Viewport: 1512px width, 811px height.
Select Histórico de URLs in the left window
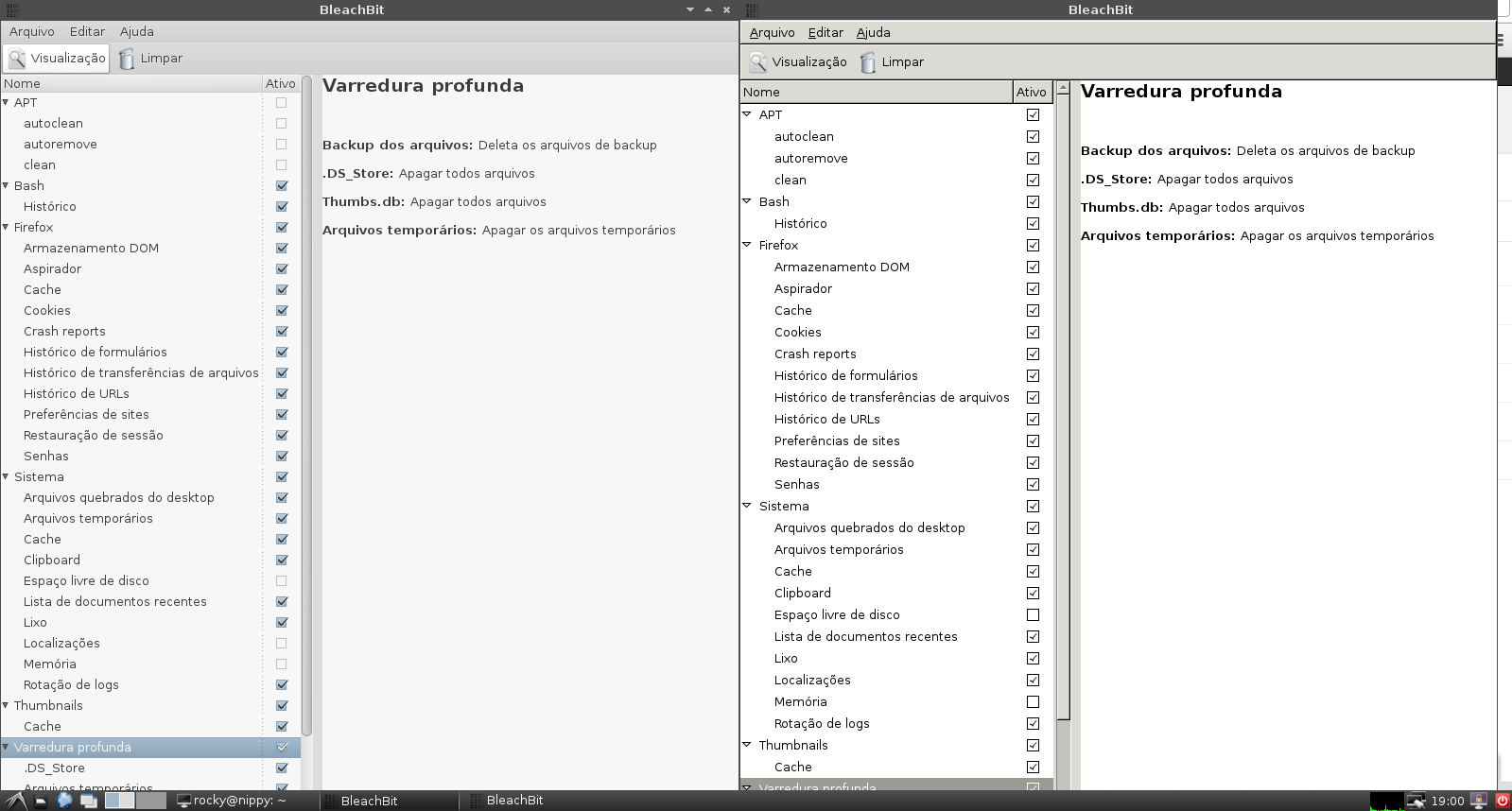tap(150, 393)
